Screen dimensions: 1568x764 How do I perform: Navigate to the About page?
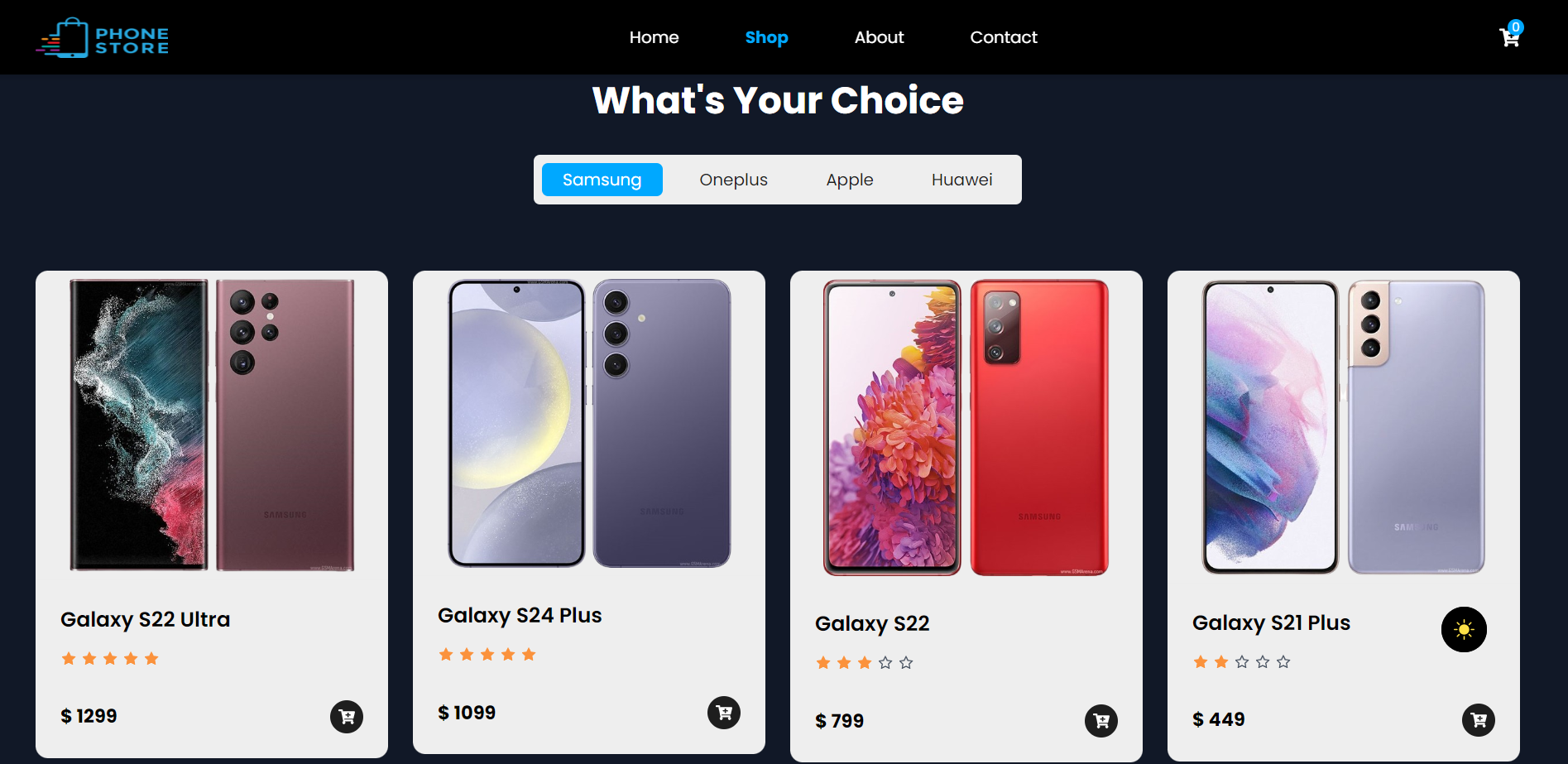point(879,37)
